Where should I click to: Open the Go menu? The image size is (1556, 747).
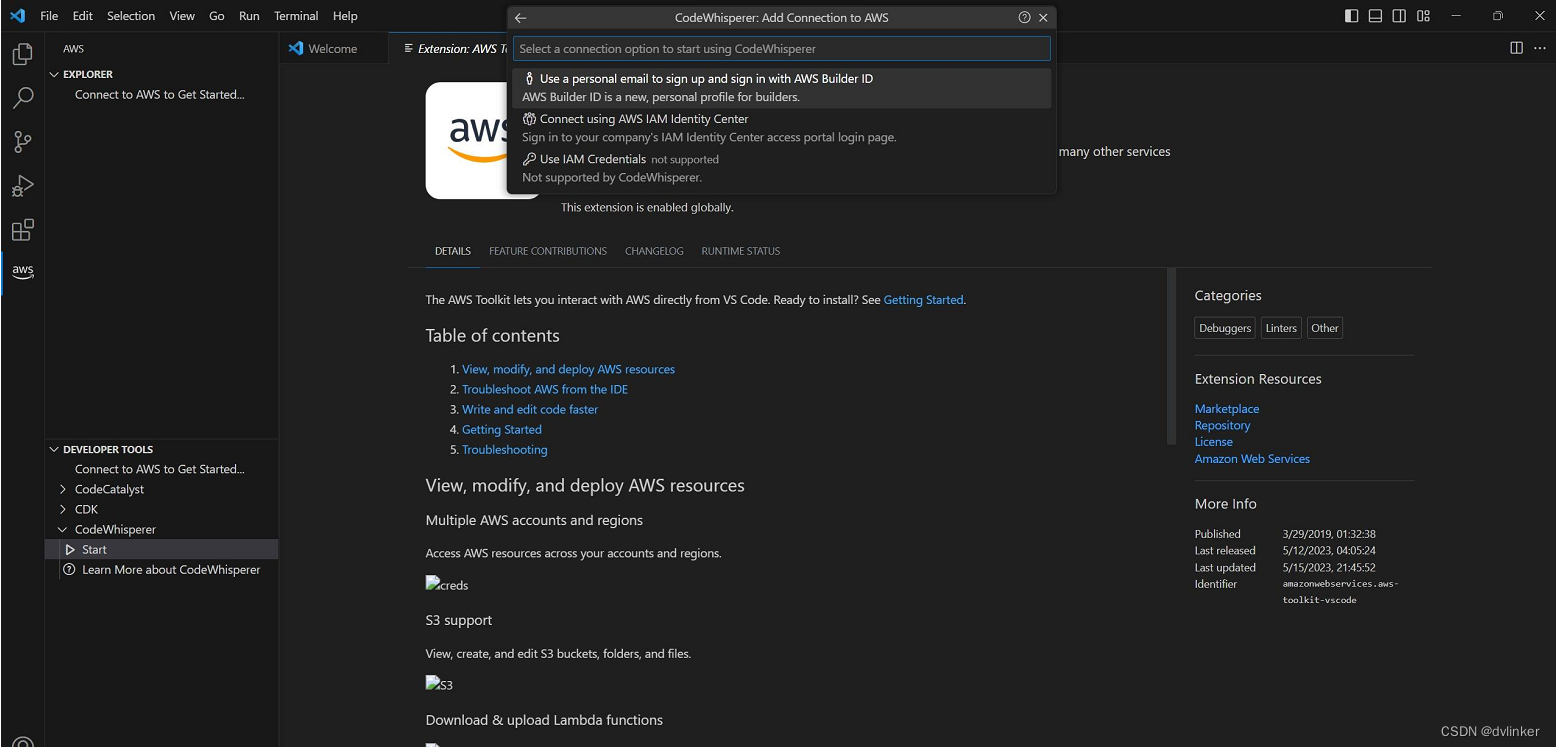[217, 16]
